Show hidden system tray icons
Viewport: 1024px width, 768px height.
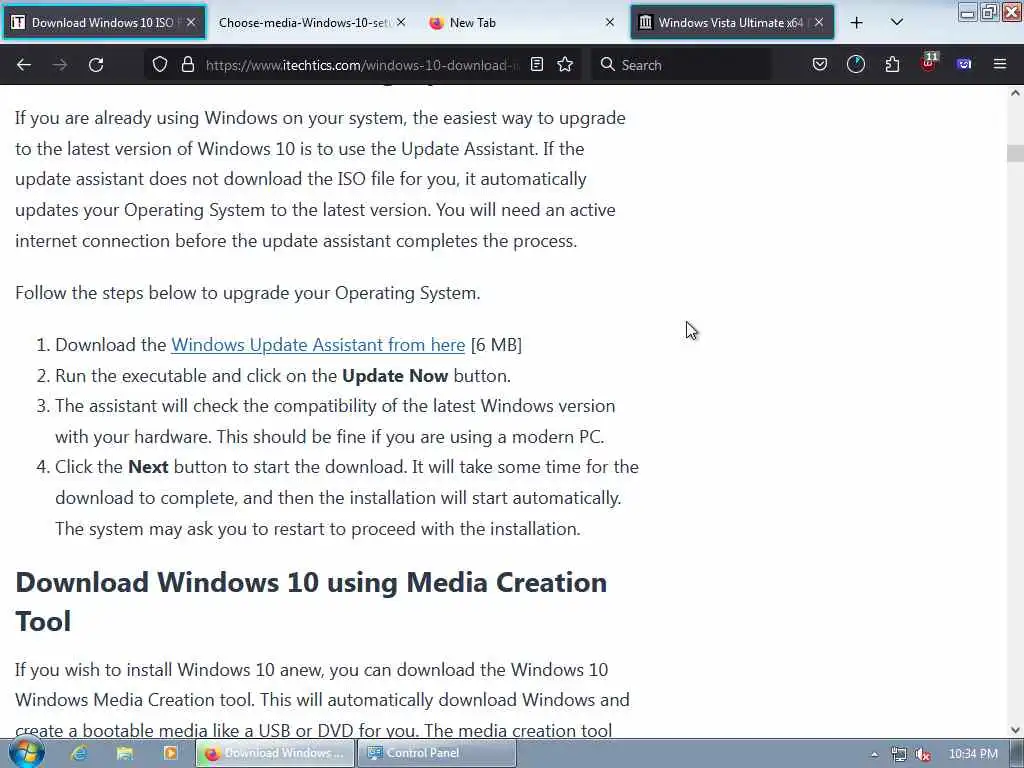(x=874, y=755)
